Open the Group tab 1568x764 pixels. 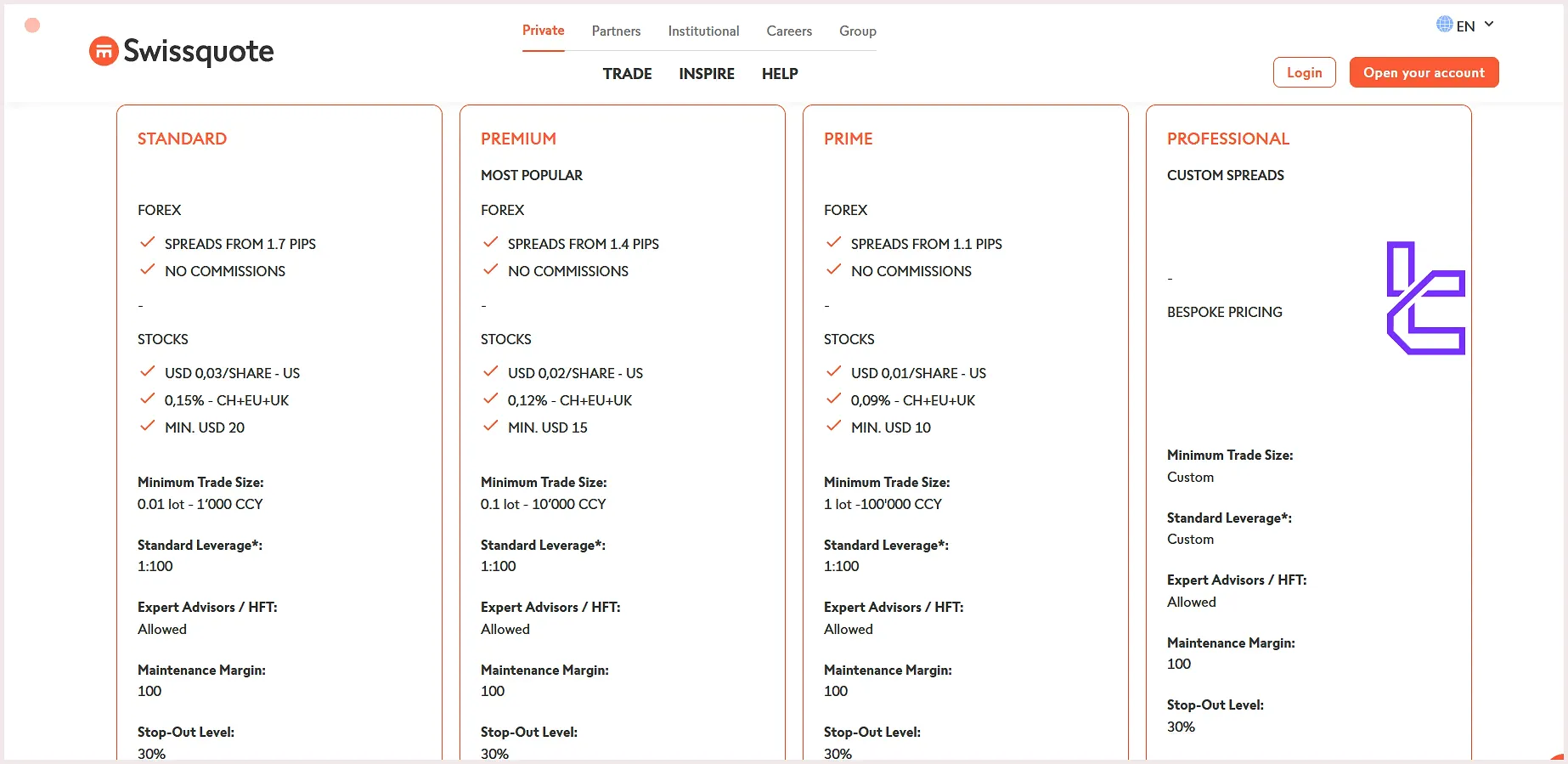(x=857, y=31)
